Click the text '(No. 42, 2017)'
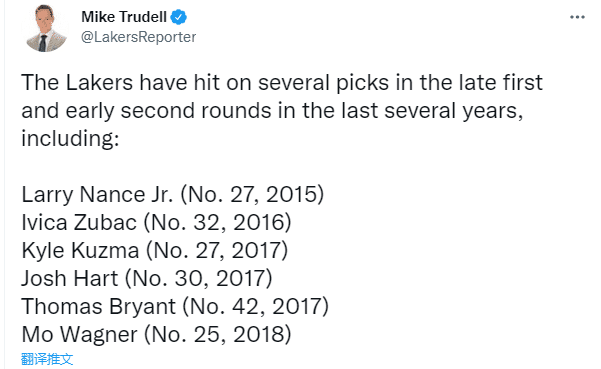 [x=255, y=307]
